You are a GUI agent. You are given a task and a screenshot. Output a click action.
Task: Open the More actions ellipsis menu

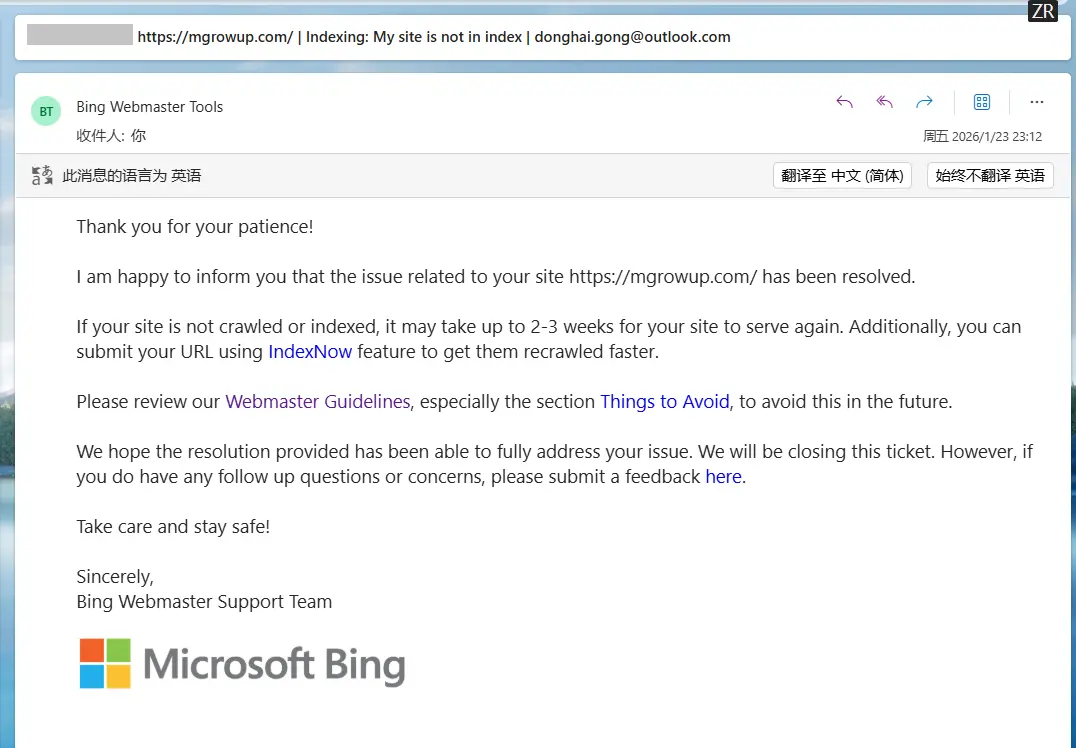pyautogui.click(x=1037, y=102)
